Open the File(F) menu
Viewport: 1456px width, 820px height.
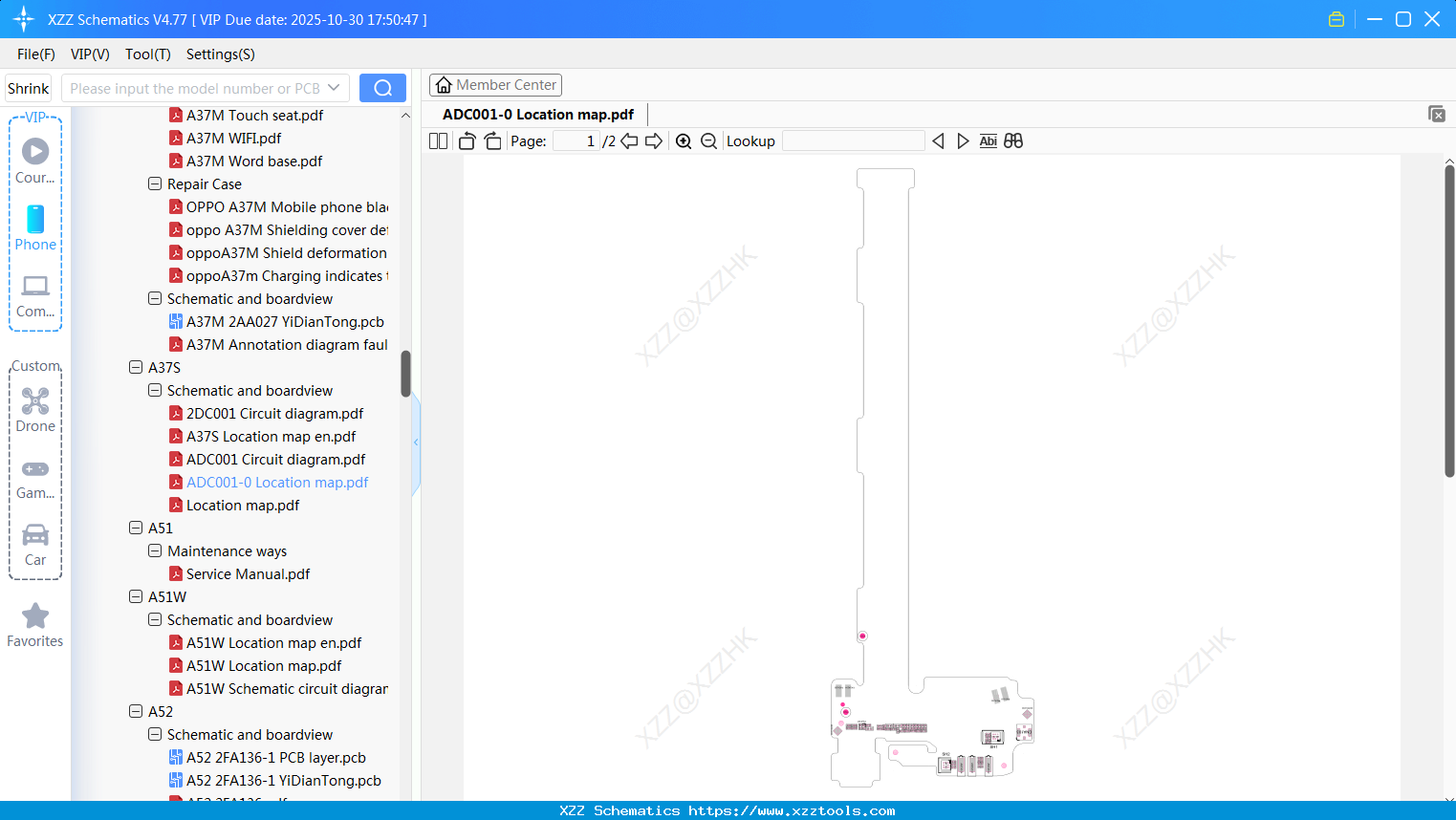(36, 54)
